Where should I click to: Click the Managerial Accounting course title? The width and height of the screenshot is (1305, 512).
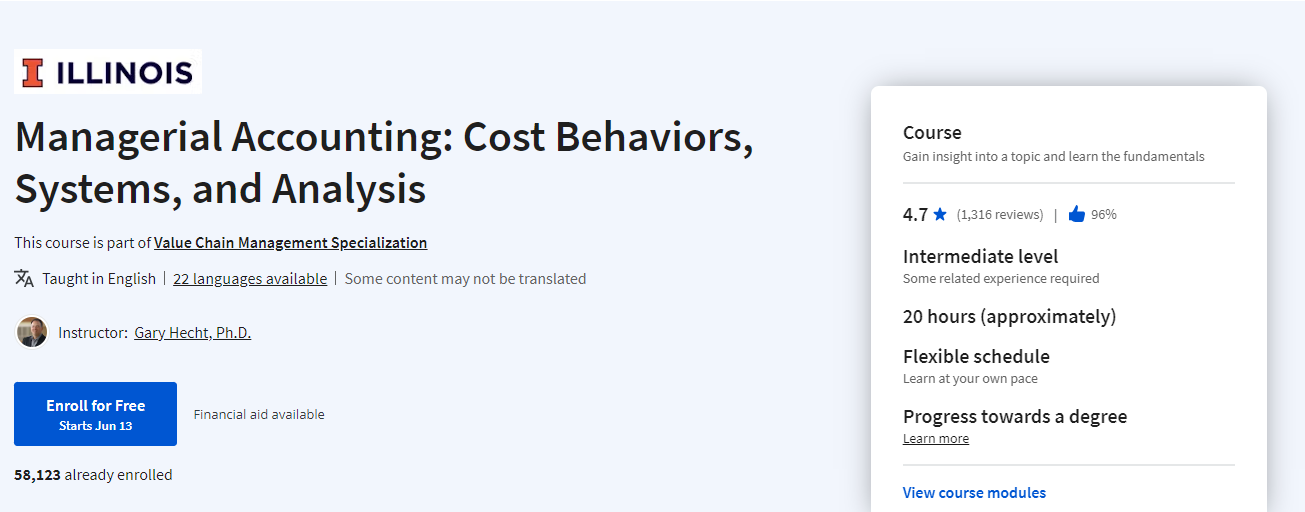coord(384,163)
